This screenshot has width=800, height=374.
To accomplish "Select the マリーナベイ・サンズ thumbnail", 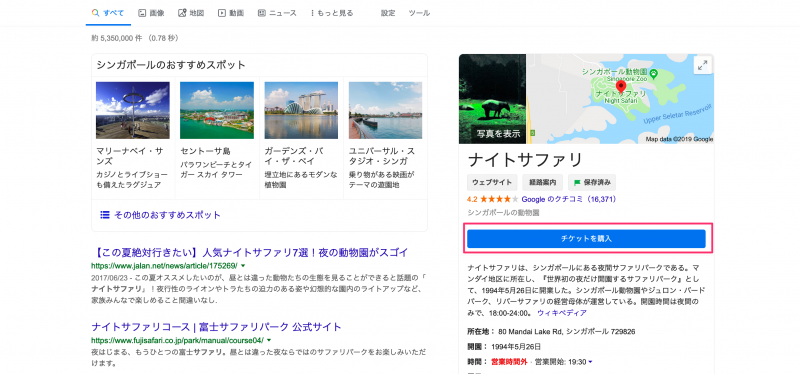I will click(x=133, y=110).
